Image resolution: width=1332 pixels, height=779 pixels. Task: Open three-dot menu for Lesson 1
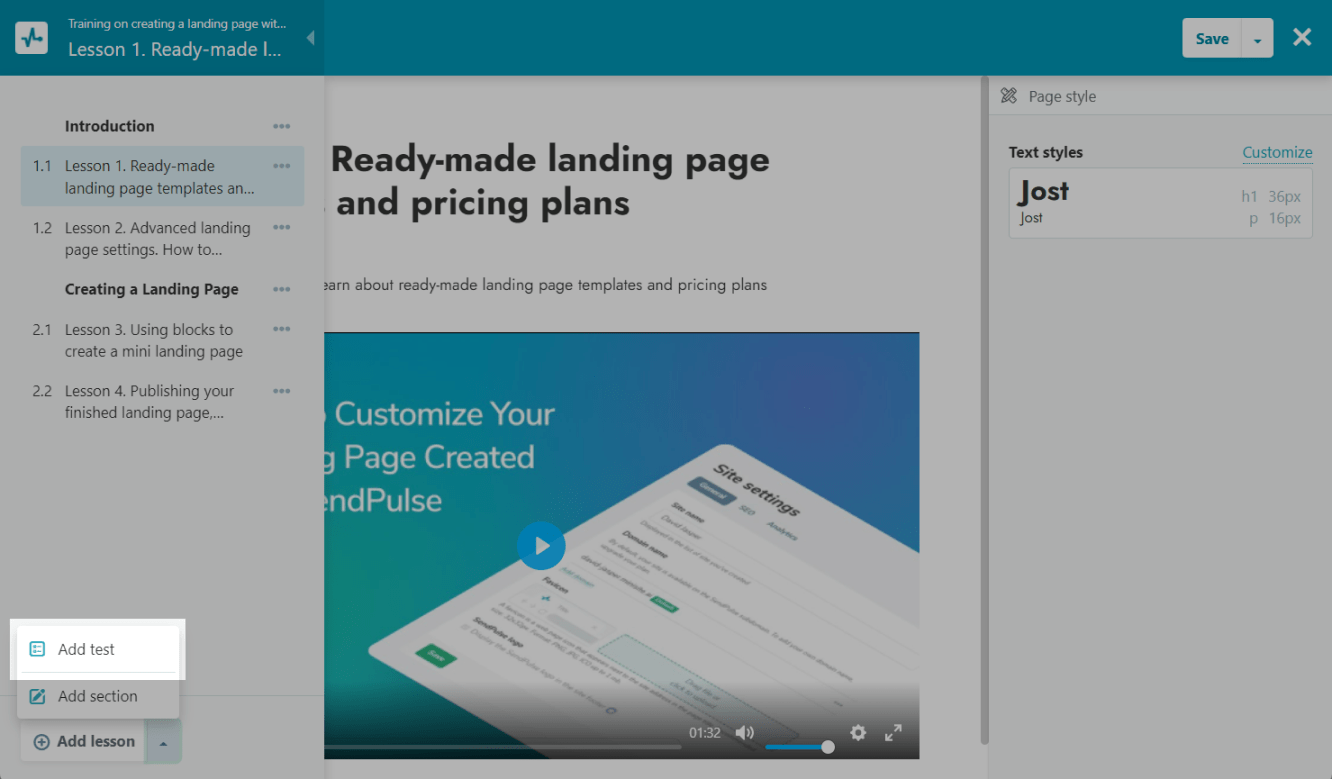point(282,166)
